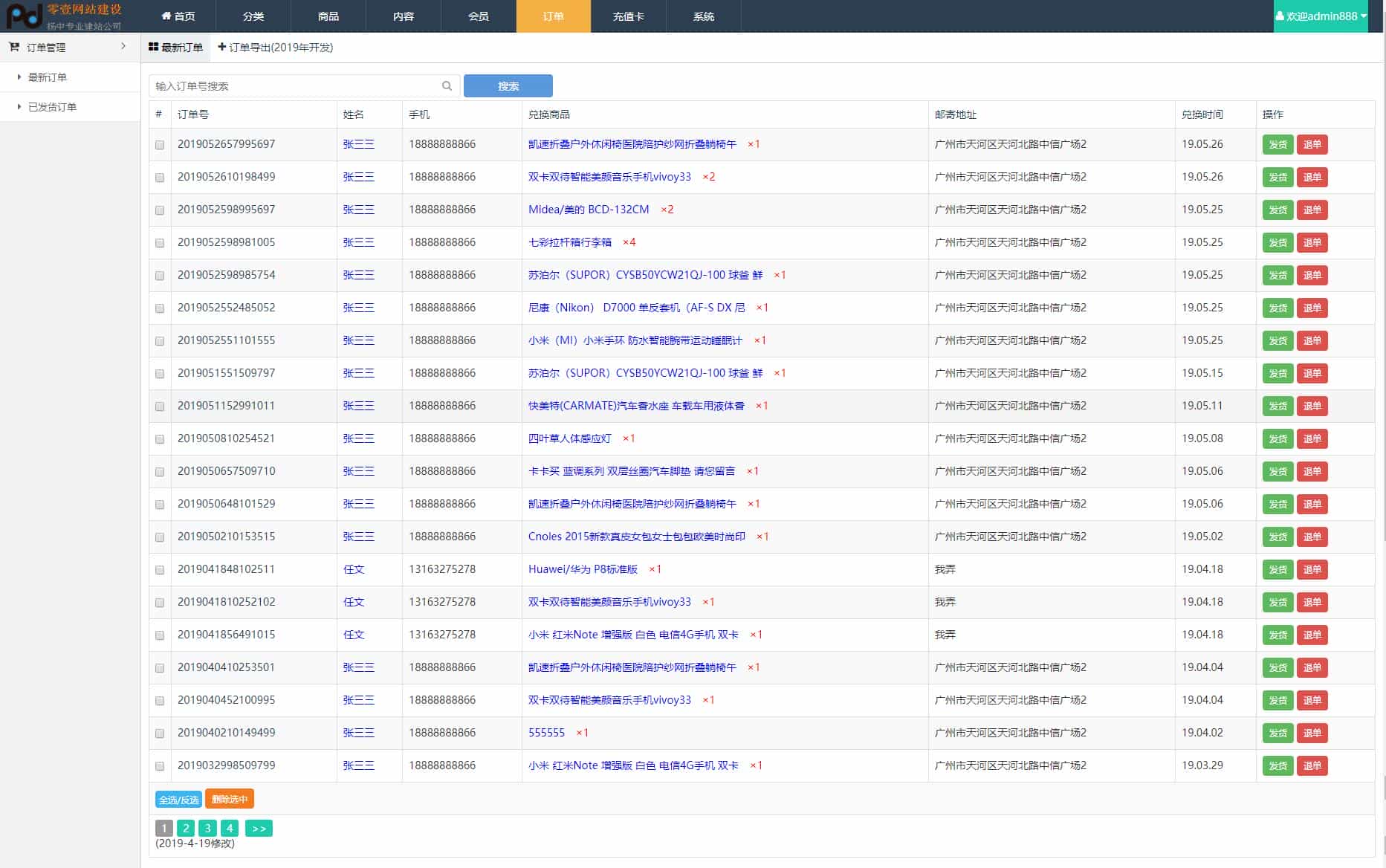Viewport: 1386px width, 868px height.
Task: Click phone number 13163275278 for order 2019041856491015
Action: [442, 635]
